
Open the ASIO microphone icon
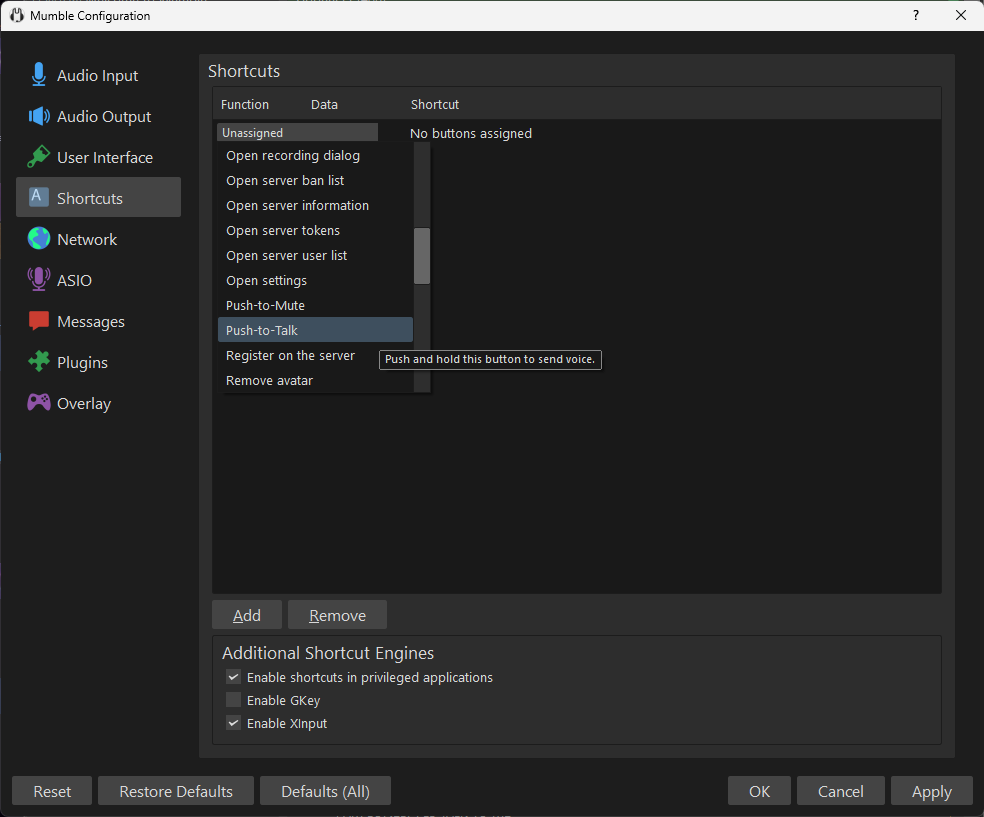tap(39, 280)
